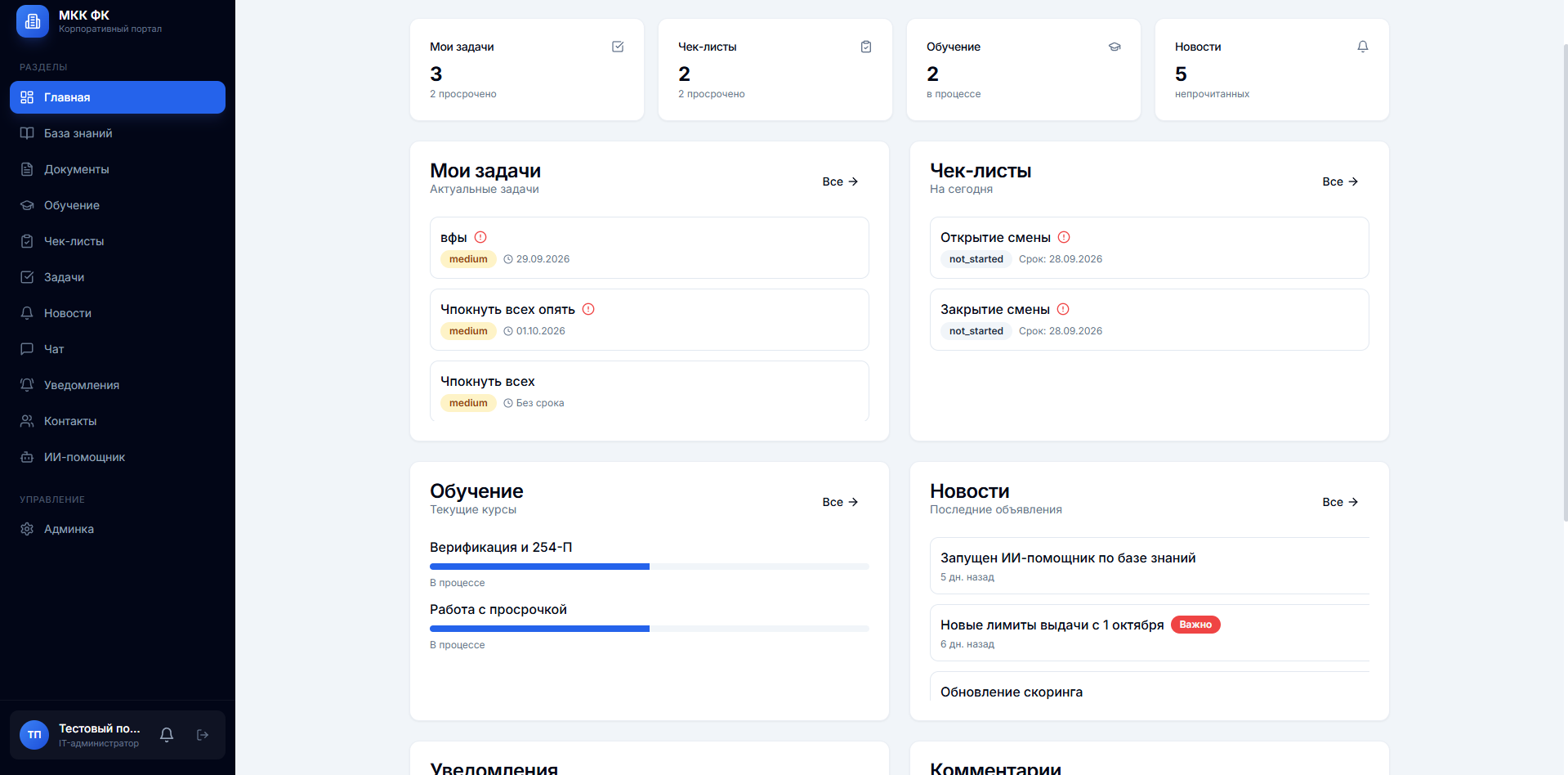Viewport: 1568px width, 775px height.
Task: Open the Чпокнуть всех task card
Action: [x=650, y=392]
